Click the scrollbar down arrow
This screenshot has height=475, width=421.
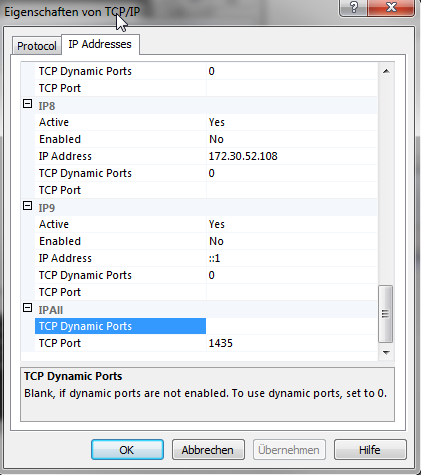(x=386, y=352)
